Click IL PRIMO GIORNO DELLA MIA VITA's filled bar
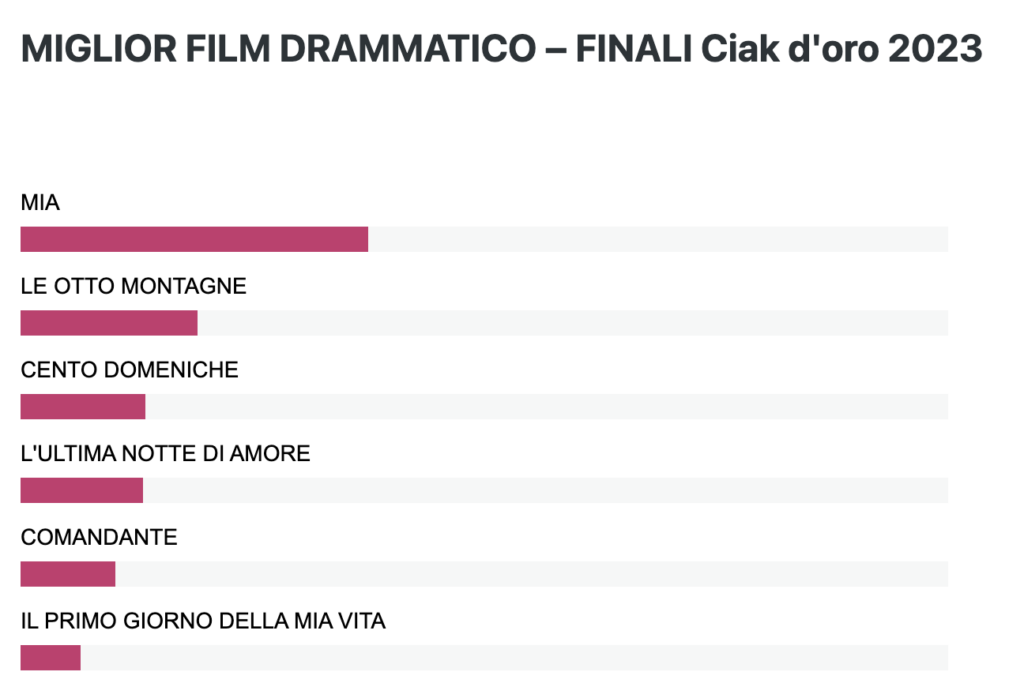This screenshot has width=1024, height=698. 51,658
